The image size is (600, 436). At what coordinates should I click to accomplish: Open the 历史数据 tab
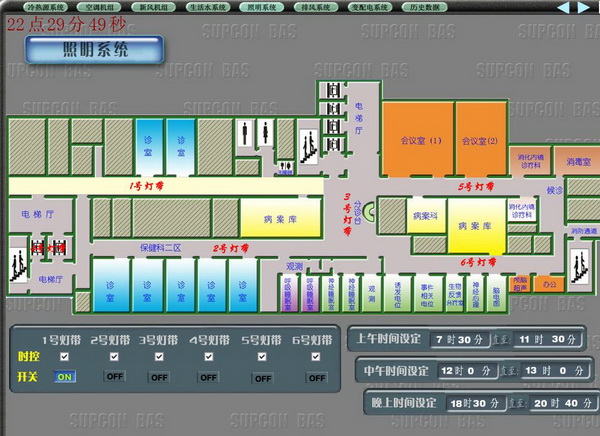pos(425,7)
